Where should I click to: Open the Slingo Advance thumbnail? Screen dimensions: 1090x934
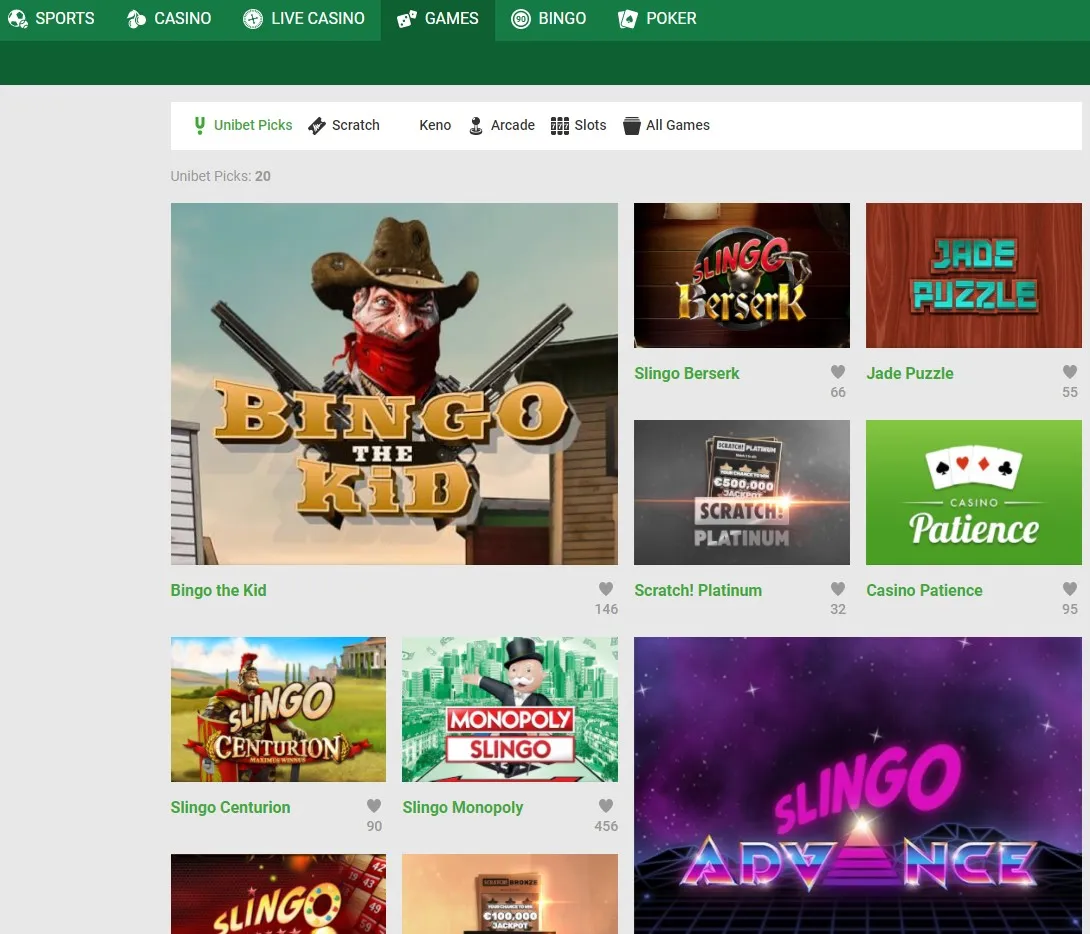857,785
